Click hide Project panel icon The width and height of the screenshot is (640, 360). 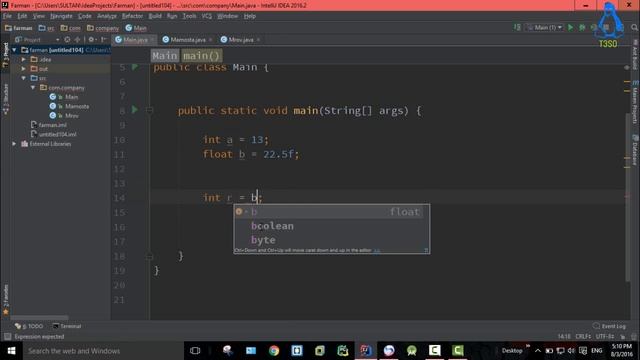(x=104, y=40)
